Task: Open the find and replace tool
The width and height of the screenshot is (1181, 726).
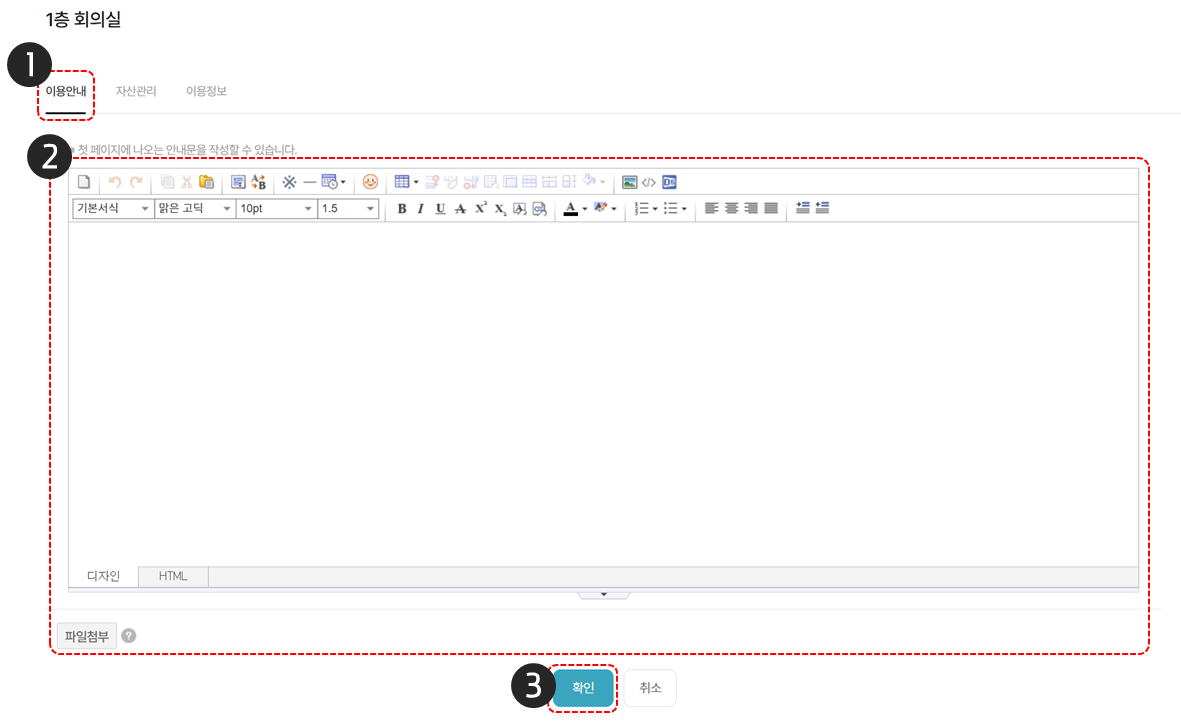Action: [x=258, y=182]
